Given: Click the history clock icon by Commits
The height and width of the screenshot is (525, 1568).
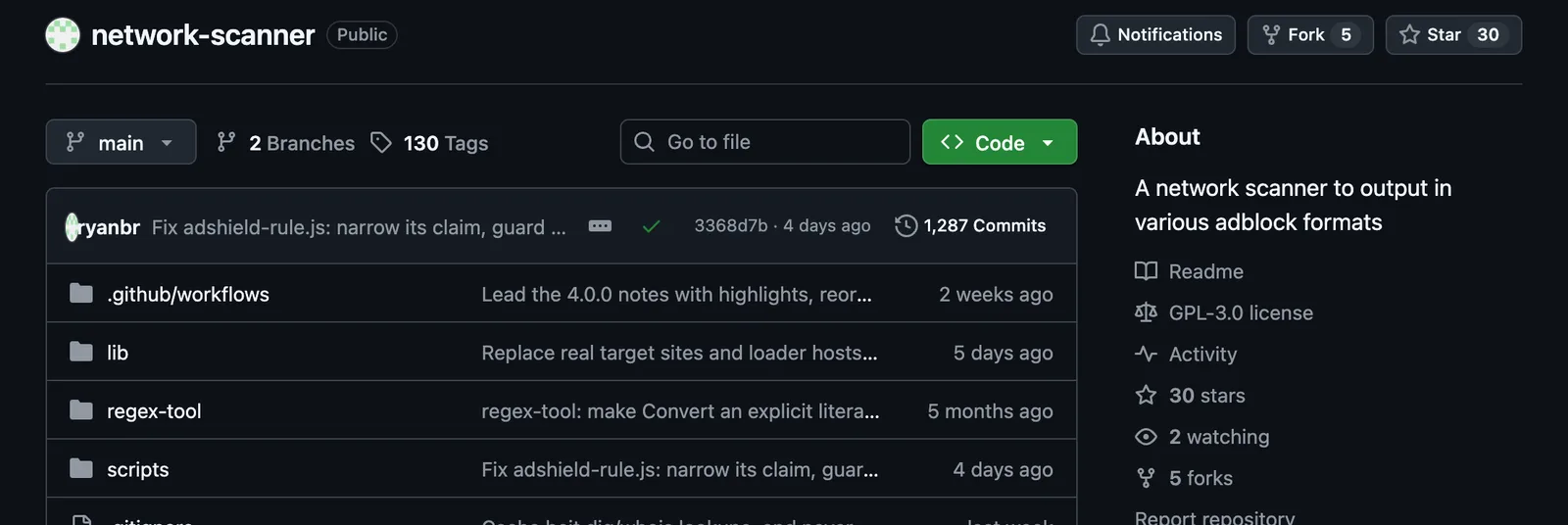Looking at the screenshot, I should click(906, 226).
